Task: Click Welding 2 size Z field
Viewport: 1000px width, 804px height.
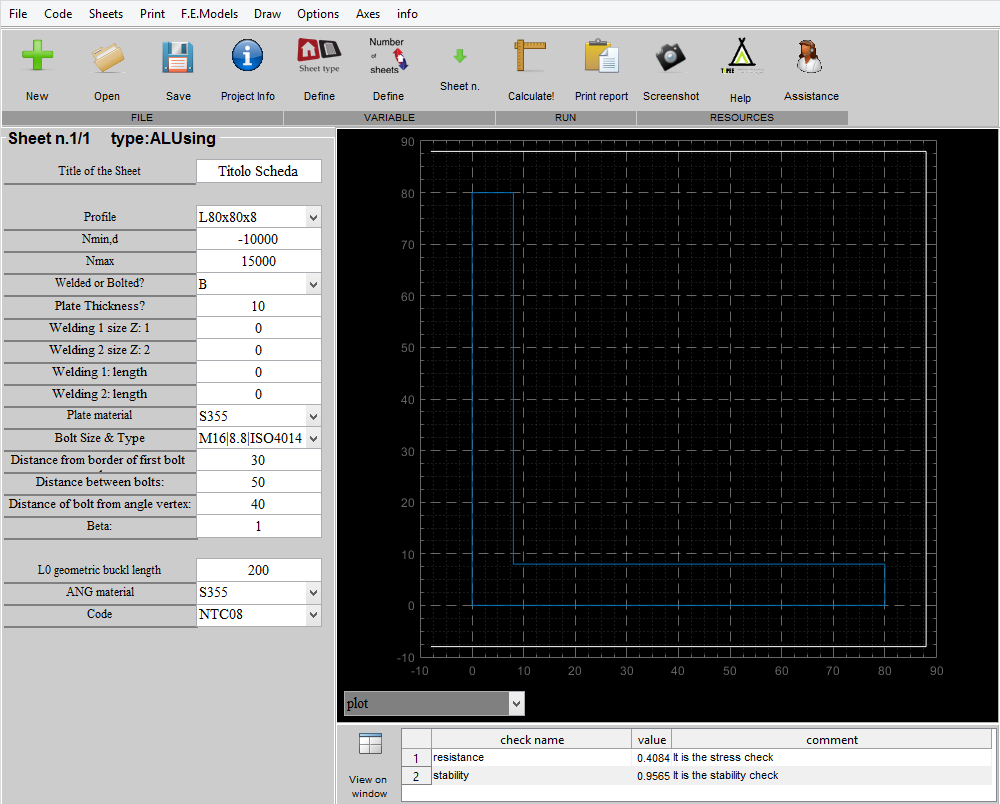Action: (258, 350)
